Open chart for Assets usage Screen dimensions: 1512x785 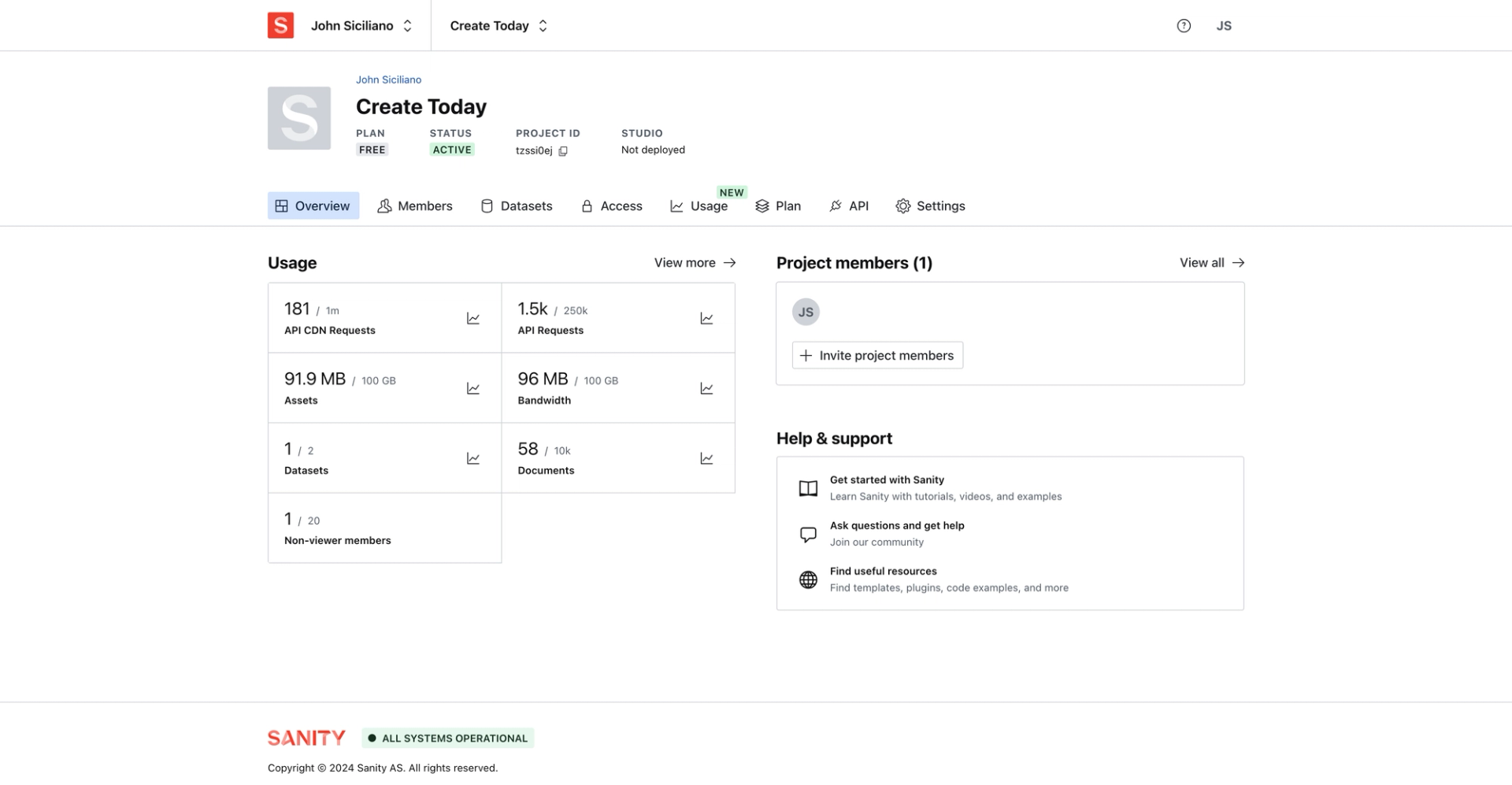(473, 388)
